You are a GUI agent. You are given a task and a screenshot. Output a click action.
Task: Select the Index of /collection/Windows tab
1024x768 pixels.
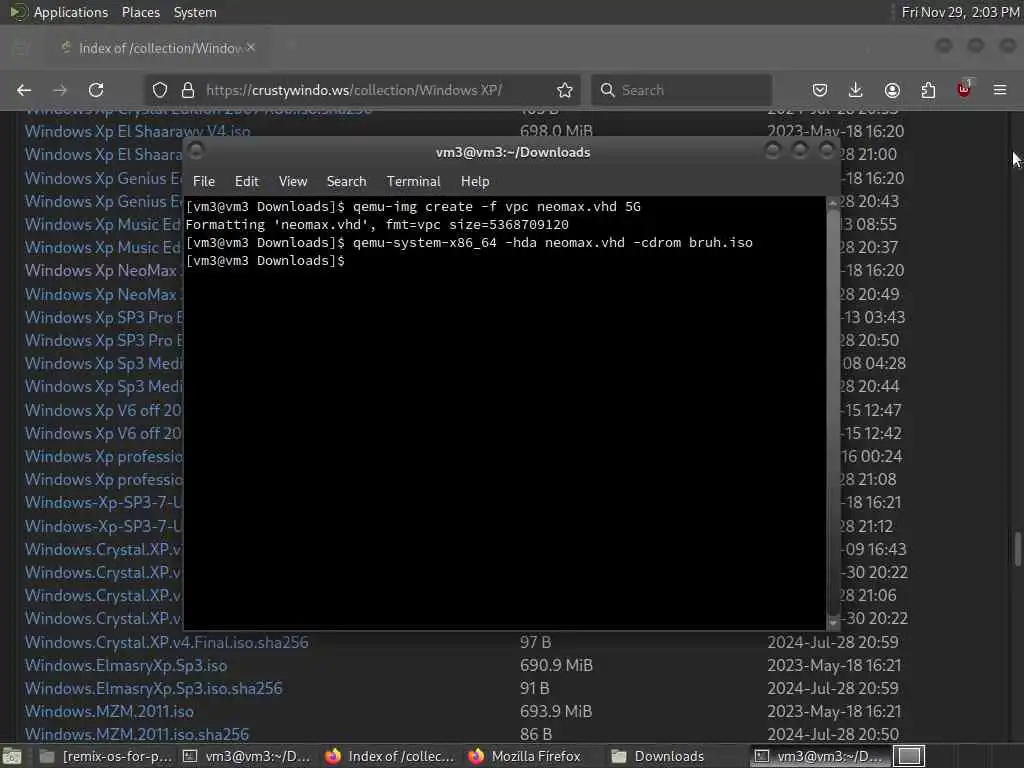click(157, 48)
